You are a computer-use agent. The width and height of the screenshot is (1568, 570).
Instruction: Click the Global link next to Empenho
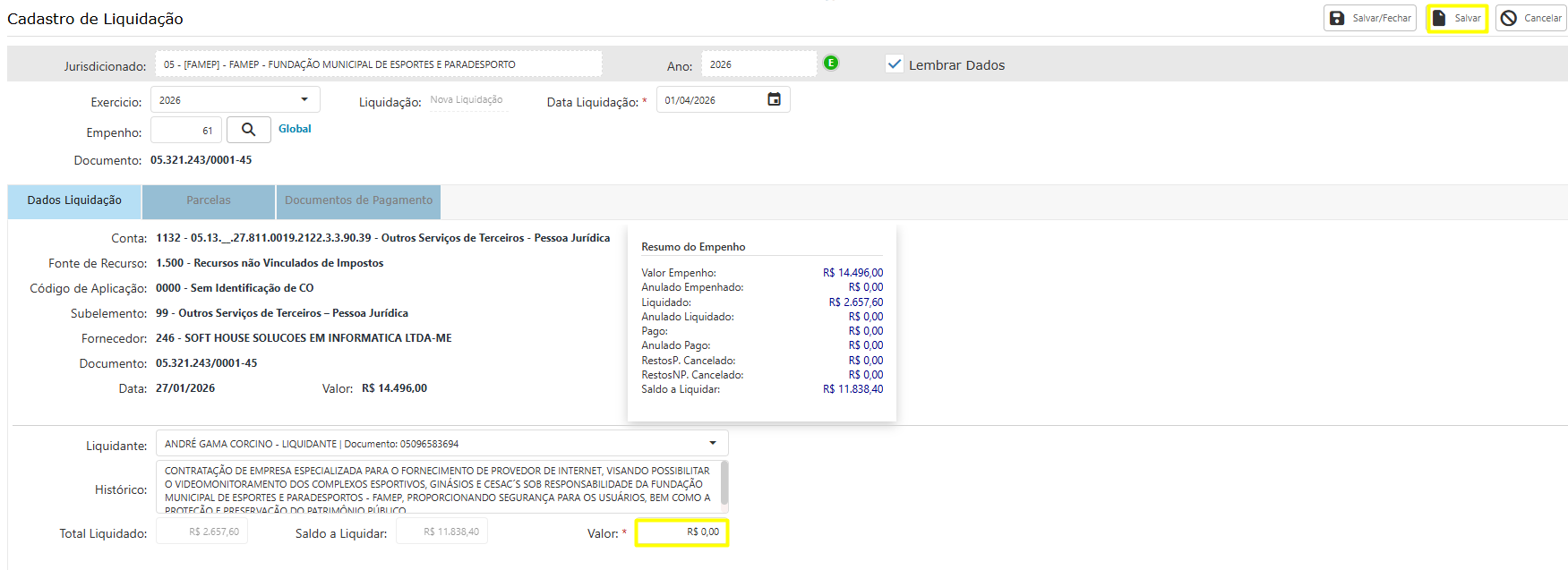click(x=295, y=129)
